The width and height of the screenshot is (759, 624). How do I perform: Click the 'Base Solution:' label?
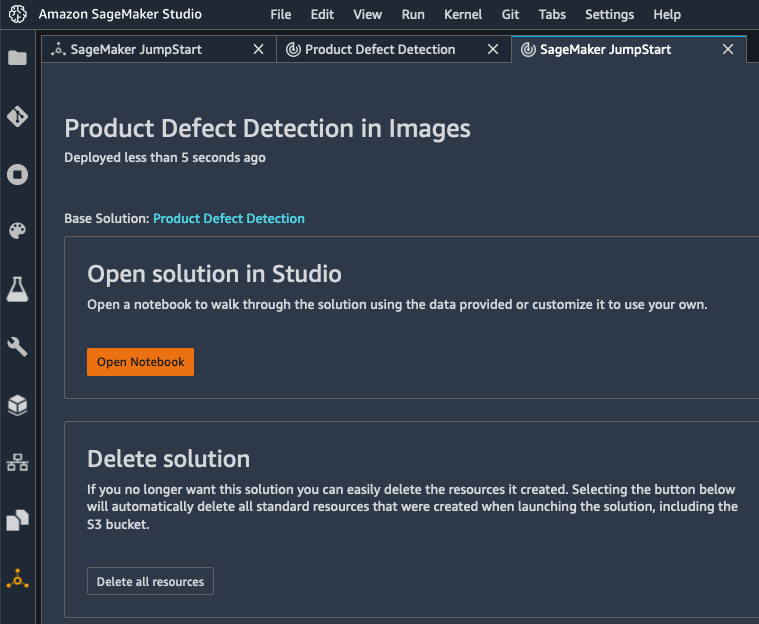(x=106, y=218)
